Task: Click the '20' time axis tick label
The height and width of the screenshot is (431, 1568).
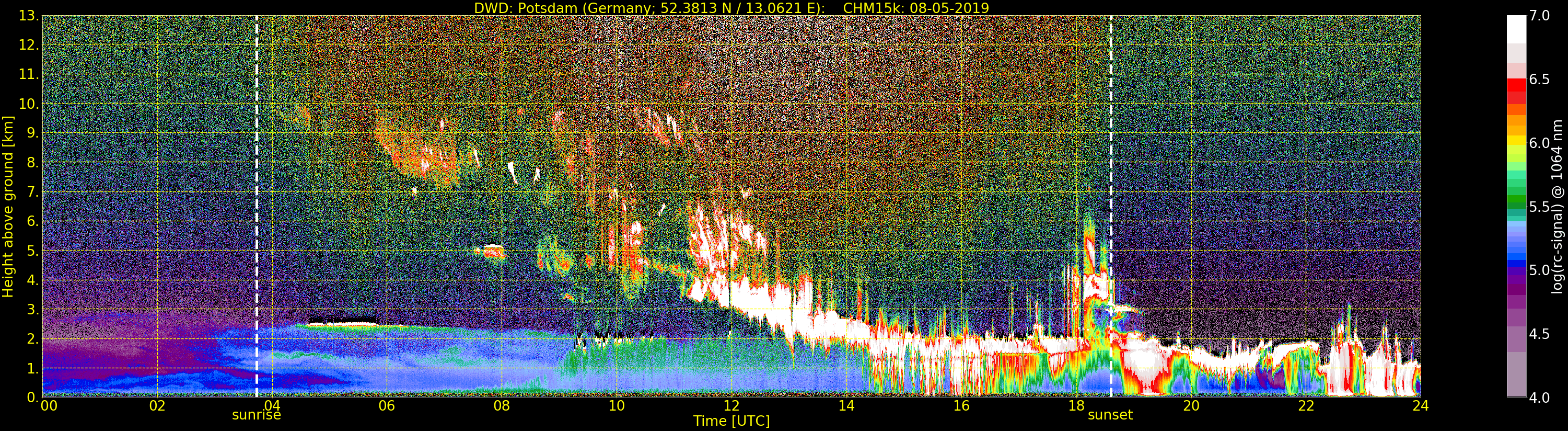Action: (1191, 406)
